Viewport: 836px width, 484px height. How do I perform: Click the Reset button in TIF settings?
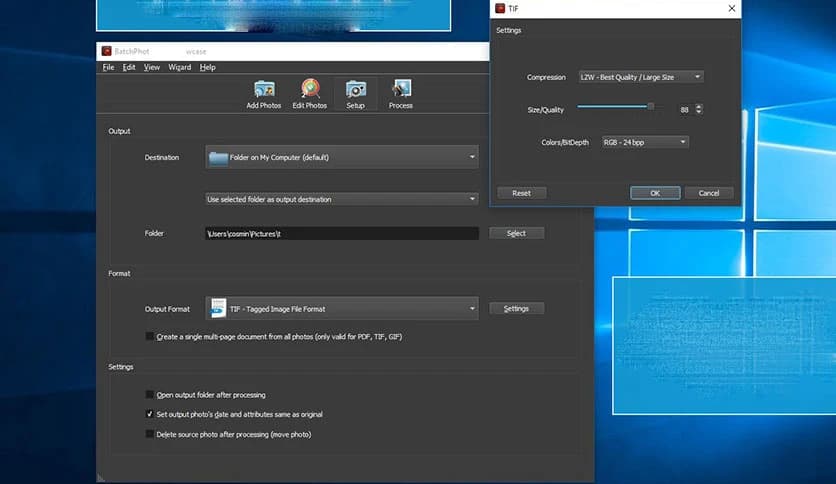pyautogui.click(x=521, y=193)
